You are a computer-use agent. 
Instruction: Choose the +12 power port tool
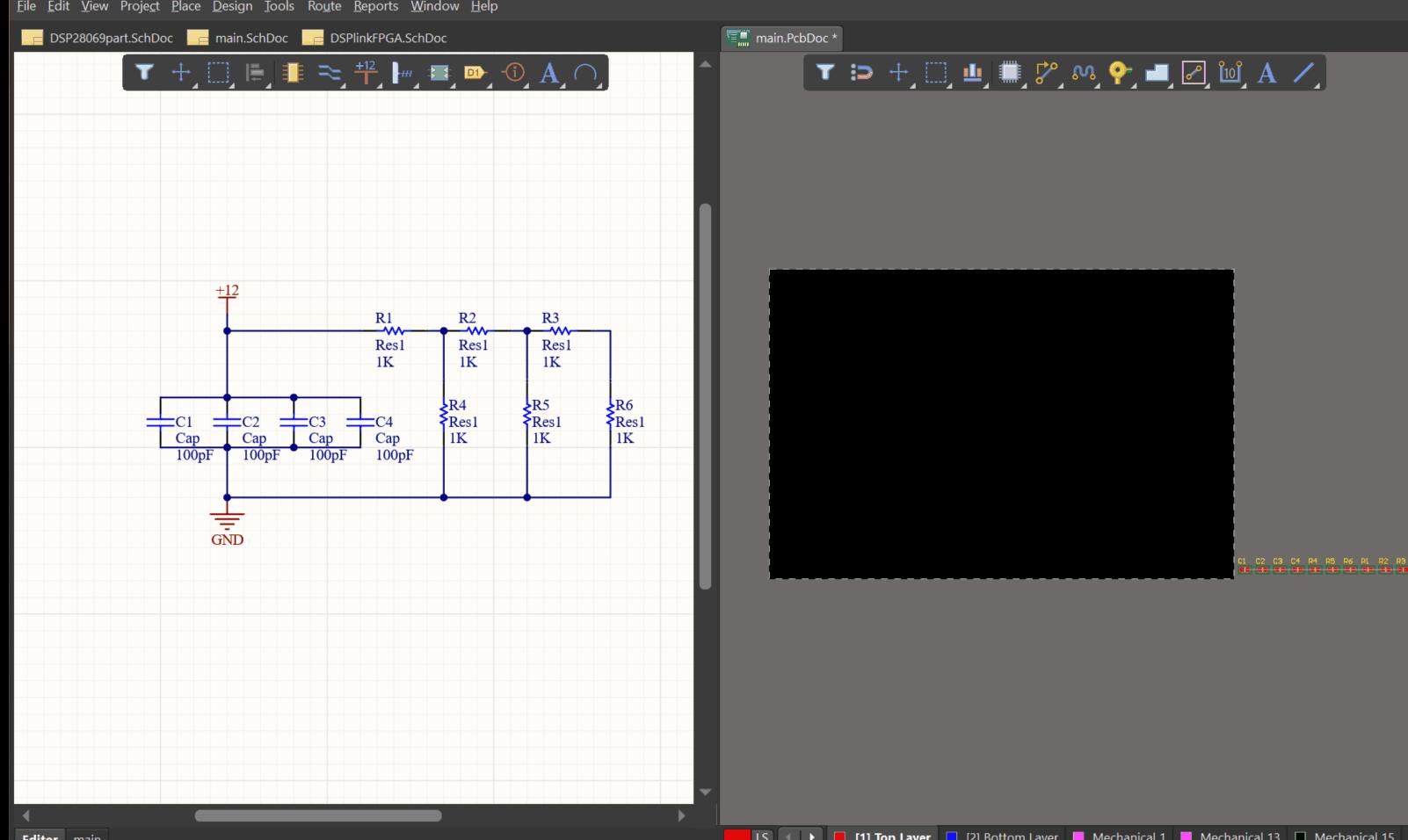point(366,72)
